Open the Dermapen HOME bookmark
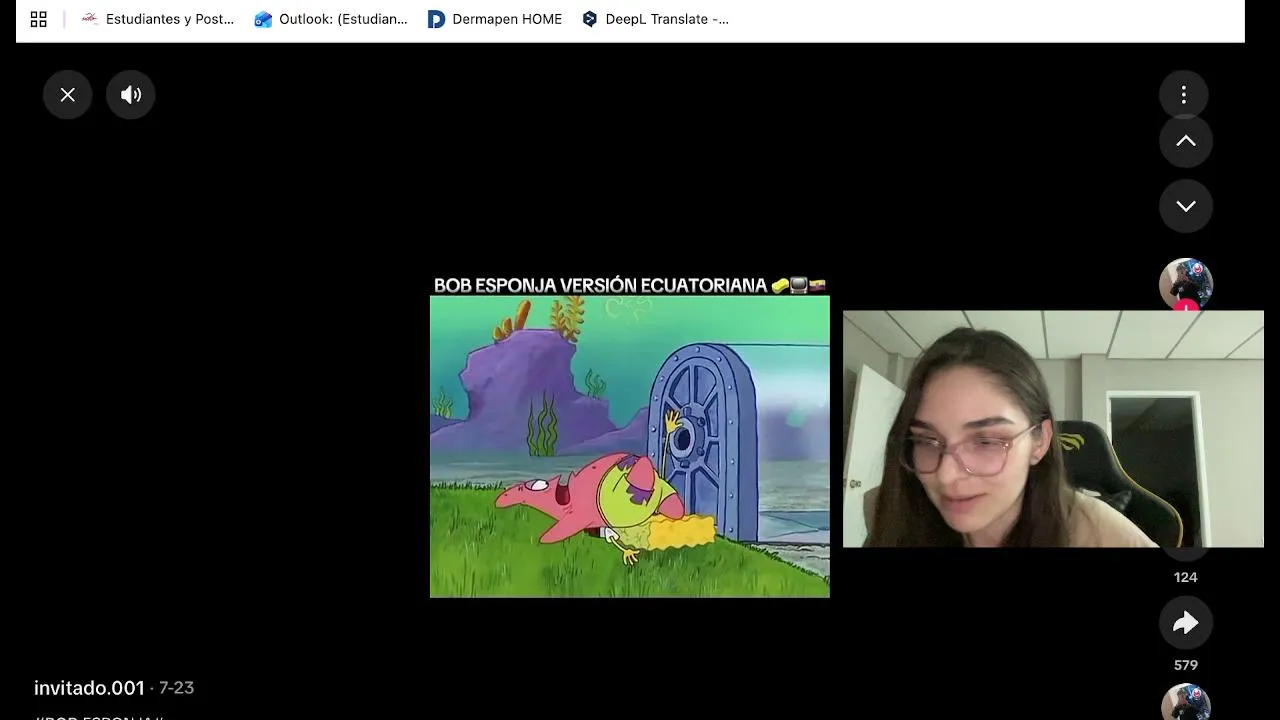 [495, 19]
